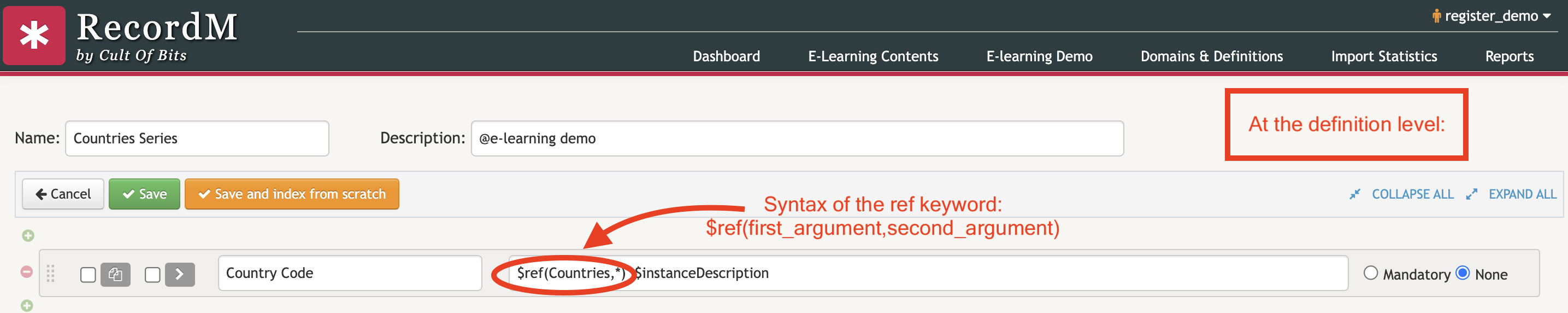Image resolution: width=1568 pixels, height=313 pixels.
Task: Tick the checkbox beside the copy icon
Action: [x=89, y=275]
